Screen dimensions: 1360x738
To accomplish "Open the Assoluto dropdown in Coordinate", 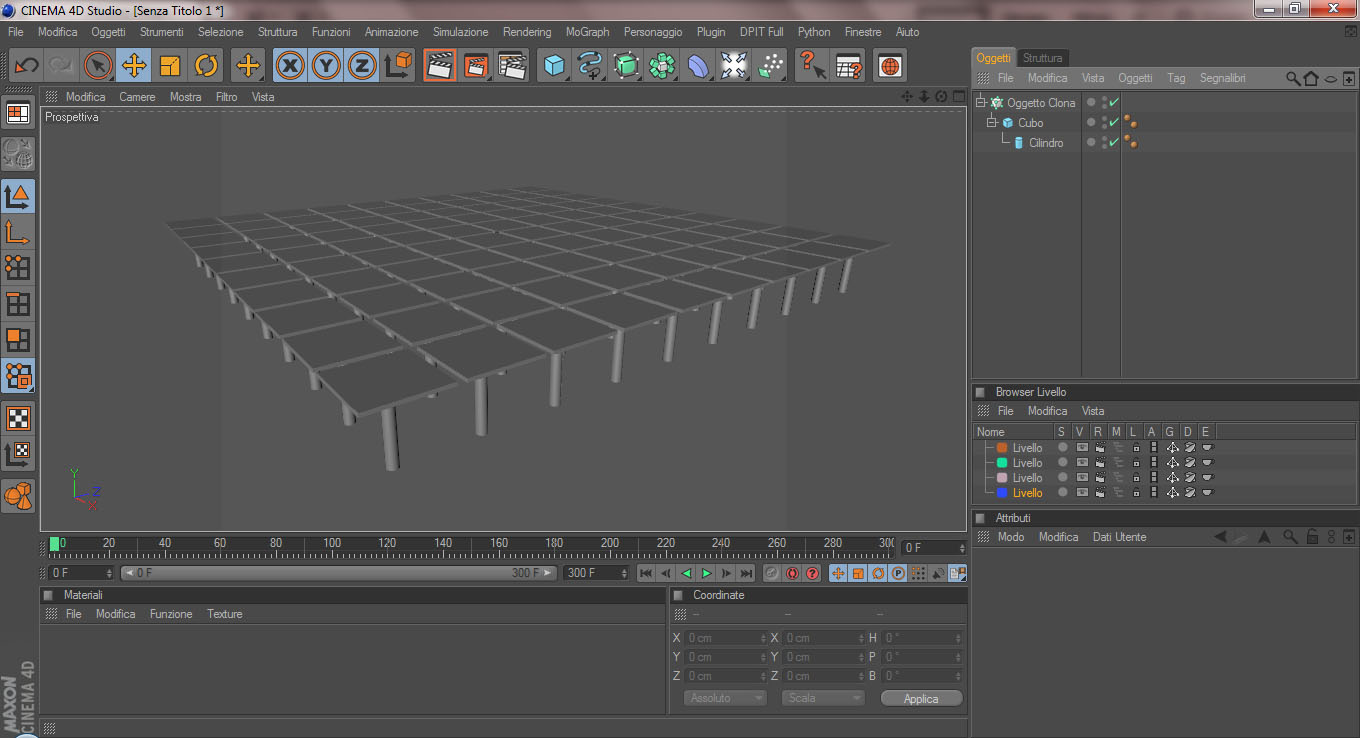I will [725, 698].
